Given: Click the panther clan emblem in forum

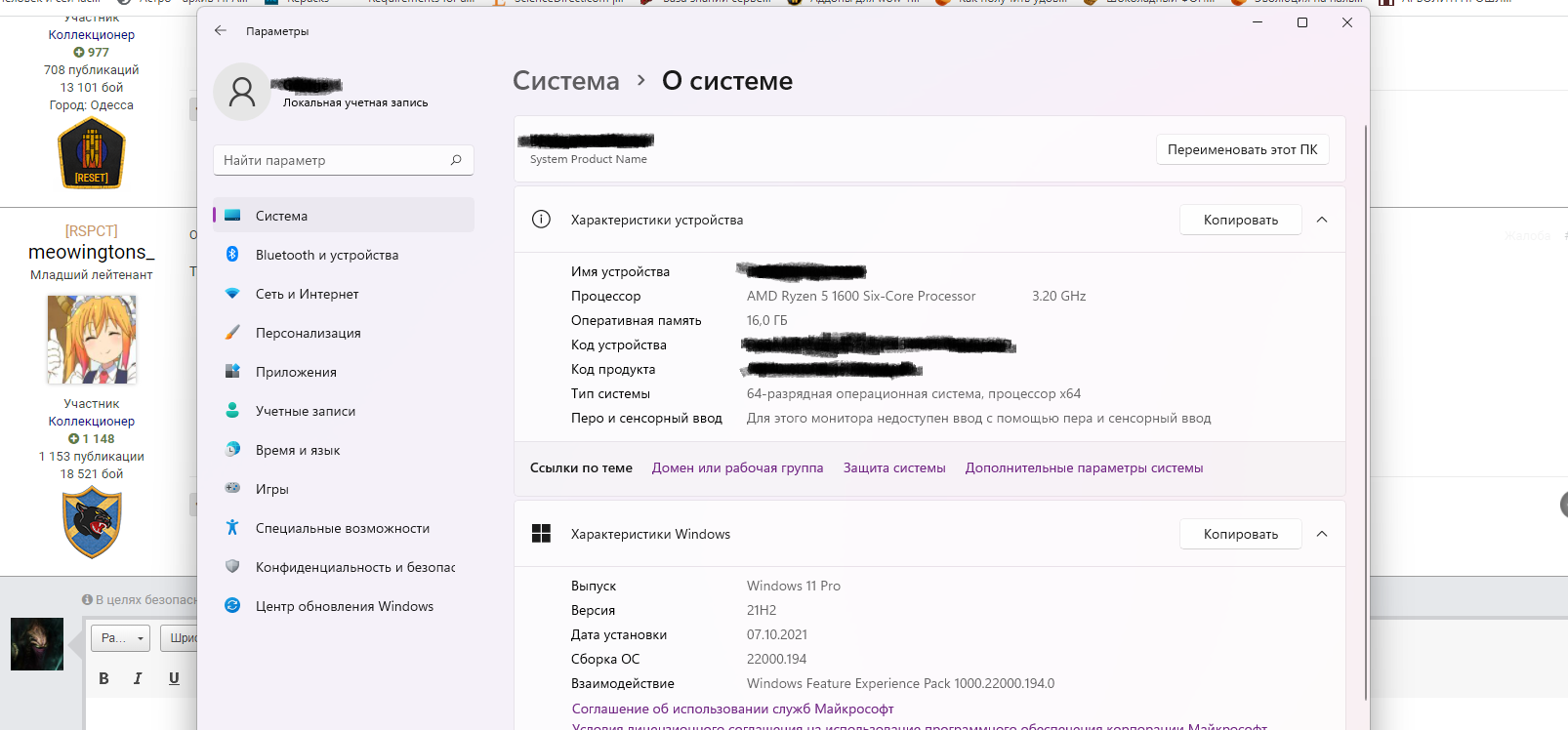Looking at the screenshot, I should (92, 523).
